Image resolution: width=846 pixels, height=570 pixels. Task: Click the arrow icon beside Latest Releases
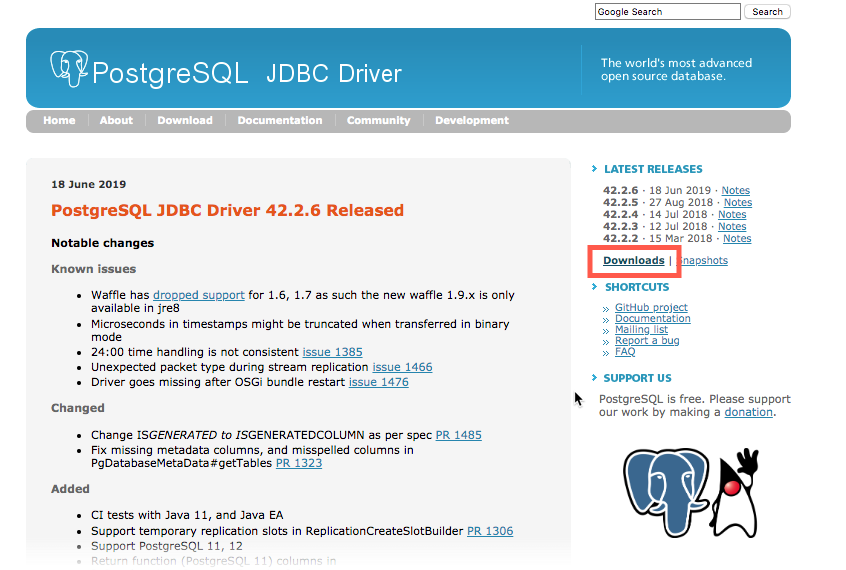(x=595, y=170)
